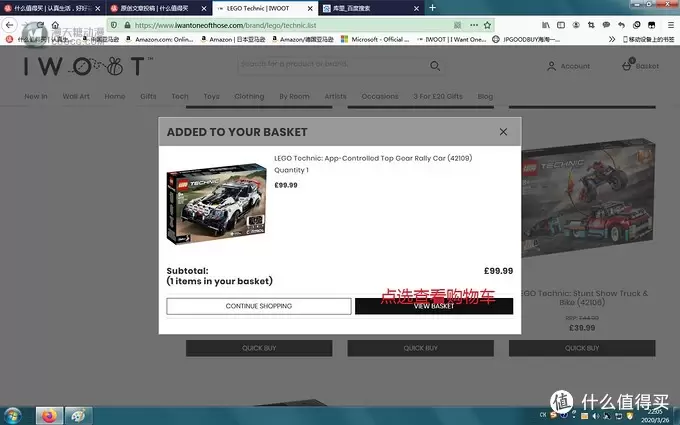Open the Amazon.com bookmark
The height and width of the screenshot is (425, 680).
[x=160, y=39]
